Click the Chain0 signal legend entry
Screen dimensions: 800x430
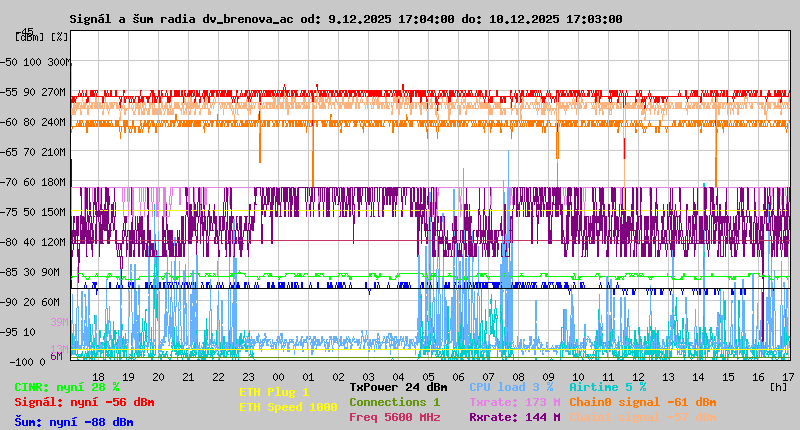(642, 402)
